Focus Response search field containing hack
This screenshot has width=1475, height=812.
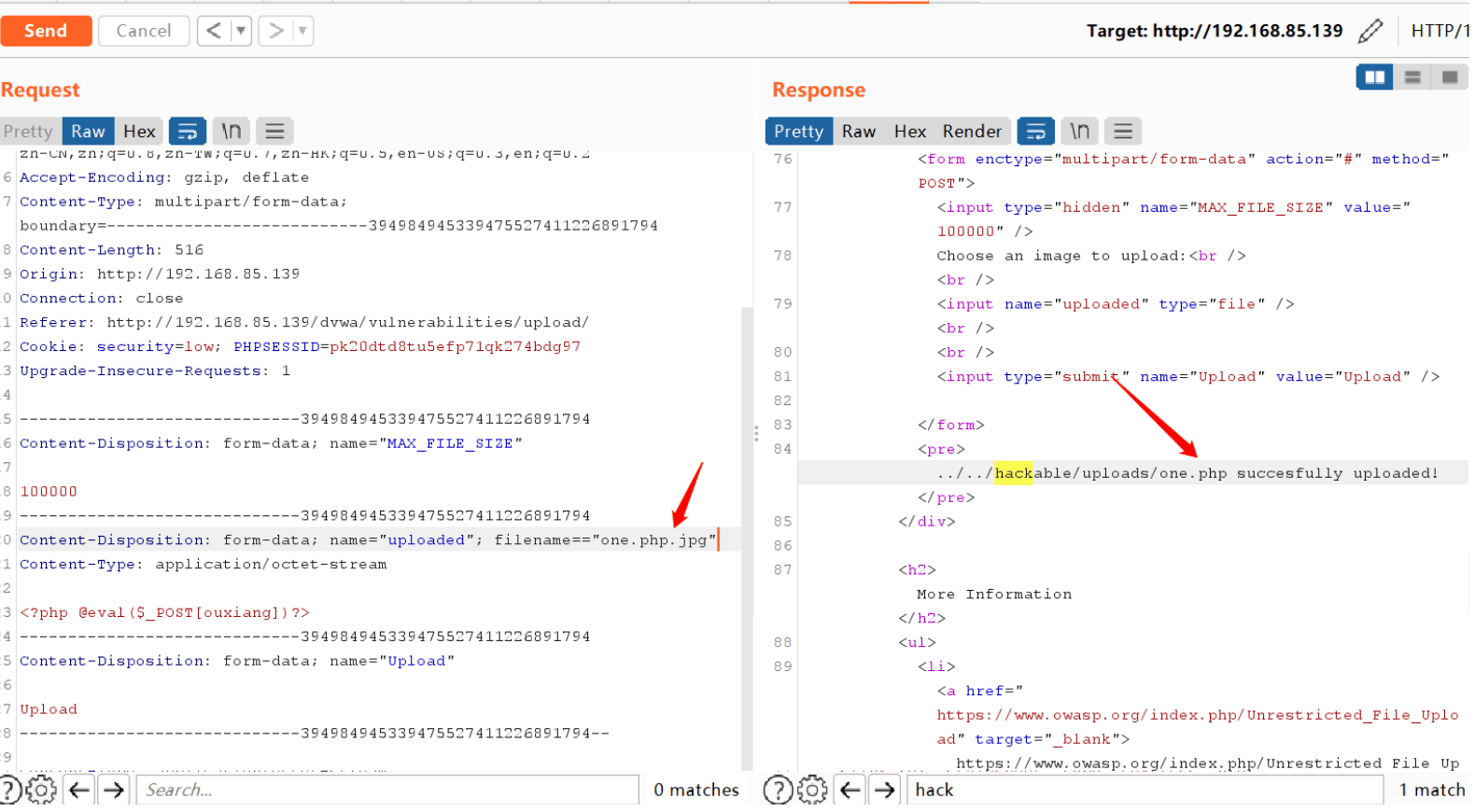[1145, 791]
